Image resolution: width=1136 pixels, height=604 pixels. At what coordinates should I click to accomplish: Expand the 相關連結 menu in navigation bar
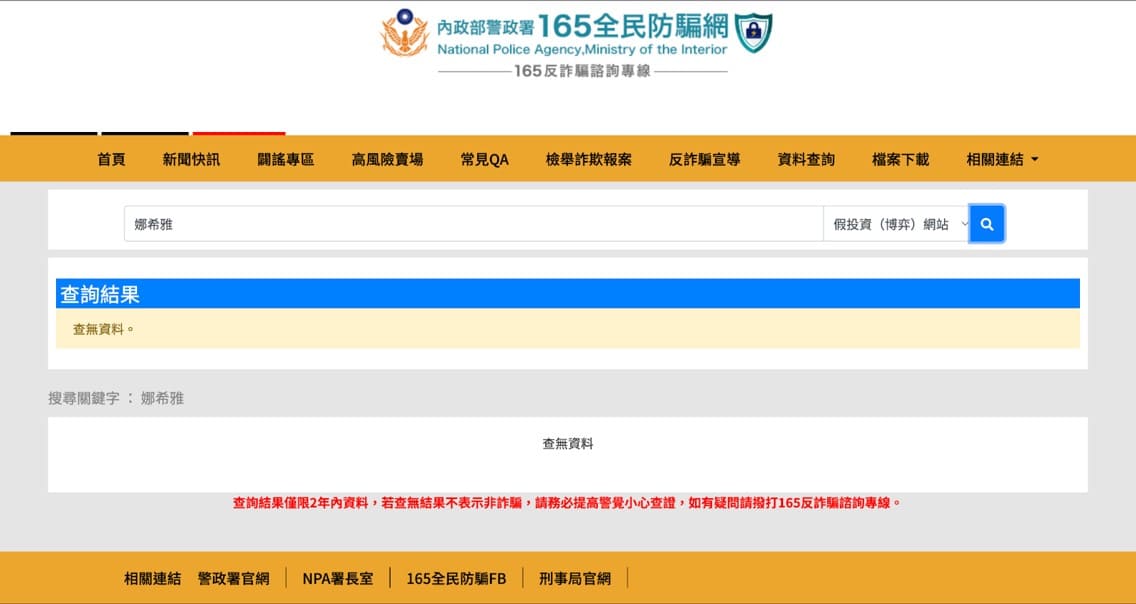pos(1002,159)
